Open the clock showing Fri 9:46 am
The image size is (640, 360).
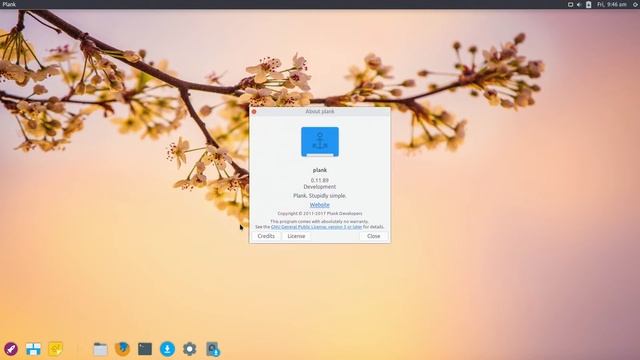pyautogui.click(x=611, y=4)
